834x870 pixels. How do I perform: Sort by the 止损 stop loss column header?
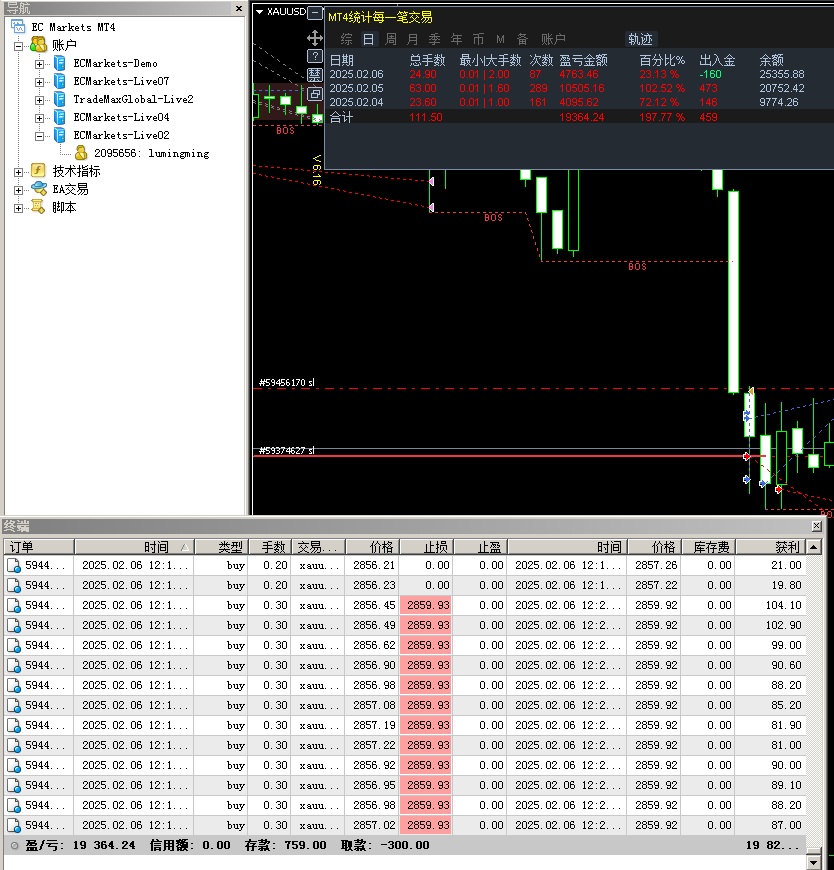(427, 547)
